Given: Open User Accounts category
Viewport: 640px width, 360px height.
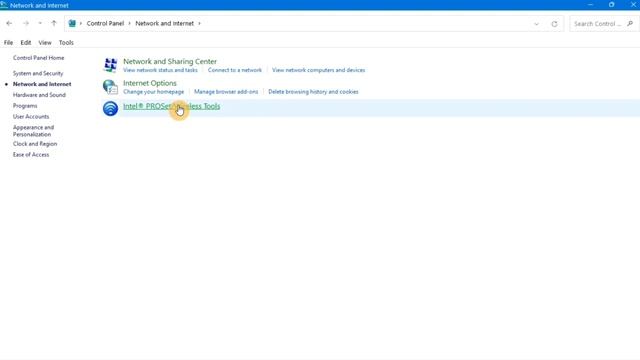Looking at the screenshot, I should 31,117.
